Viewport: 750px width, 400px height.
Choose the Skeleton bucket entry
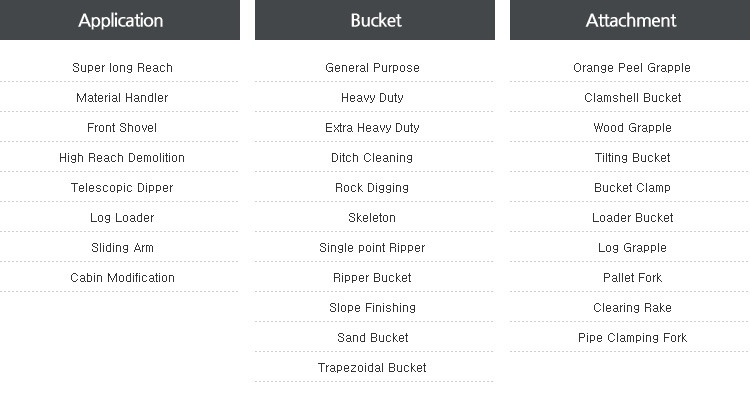[372, 218]
